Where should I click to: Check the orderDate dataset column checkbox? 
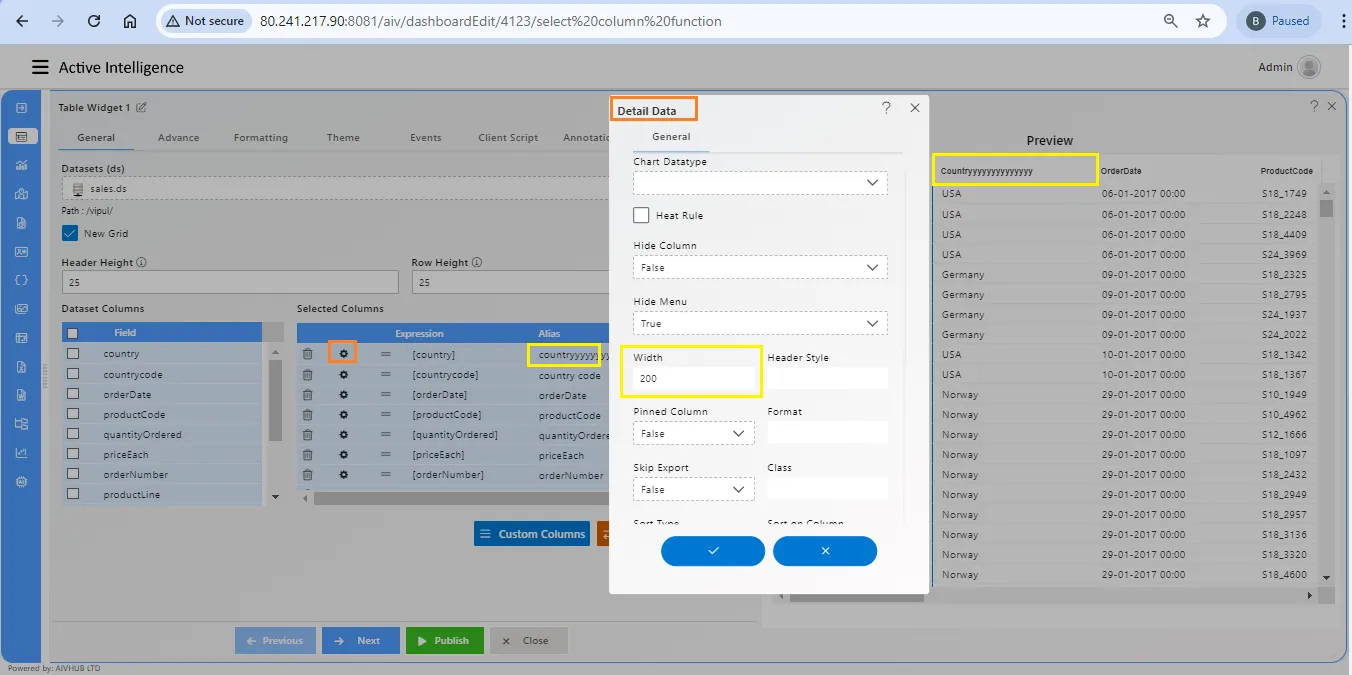[72, 394]
